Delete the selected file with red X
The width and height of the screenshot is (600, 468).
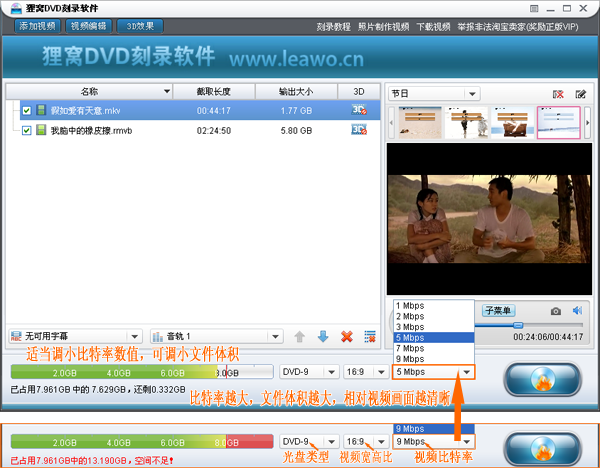(347, 337)
